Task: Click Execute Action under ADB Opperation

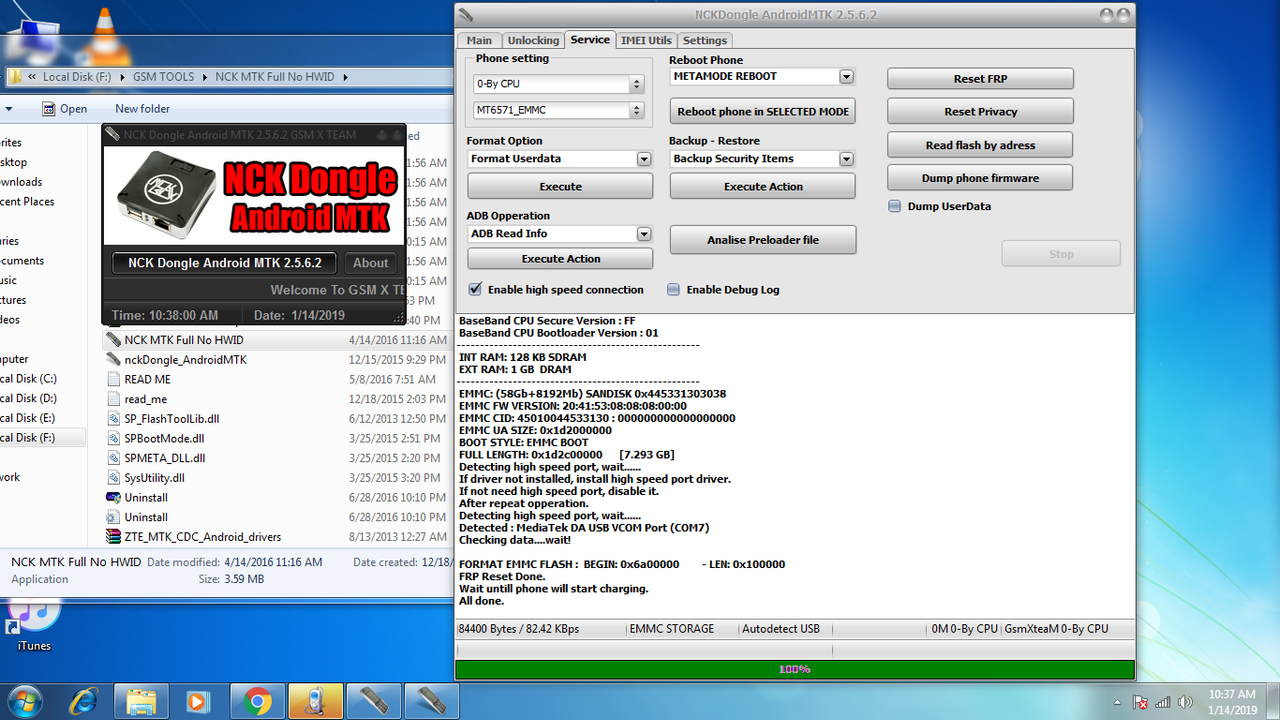Action: [560, 258]
